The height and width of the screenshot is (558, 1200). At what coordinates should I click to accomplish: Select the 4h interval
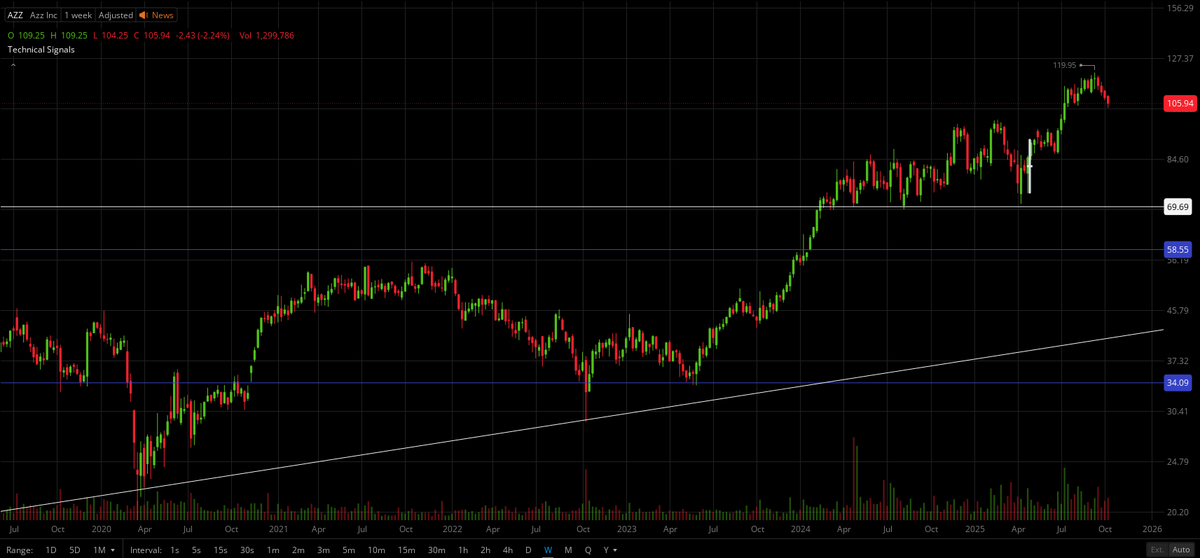[x=508, y=550]
